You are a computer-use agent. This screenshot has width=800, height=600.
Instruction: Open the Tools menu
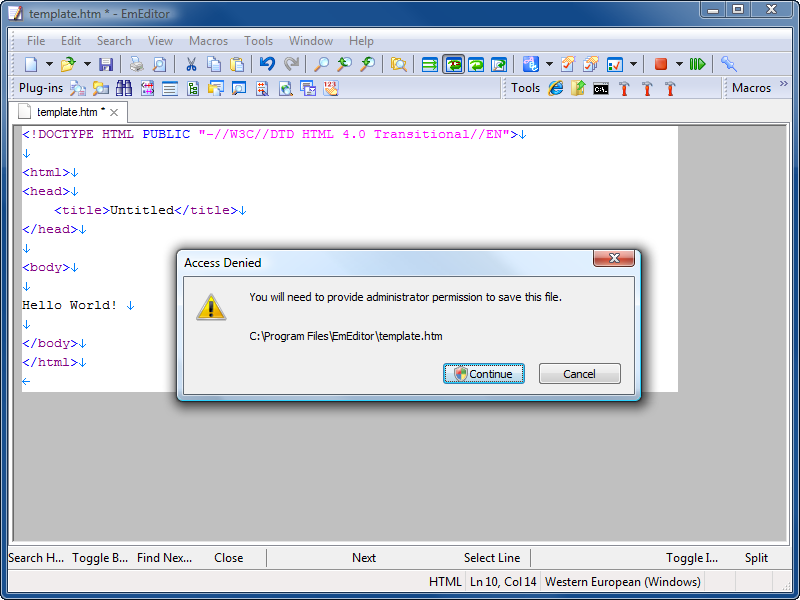(x=258, y=41)
